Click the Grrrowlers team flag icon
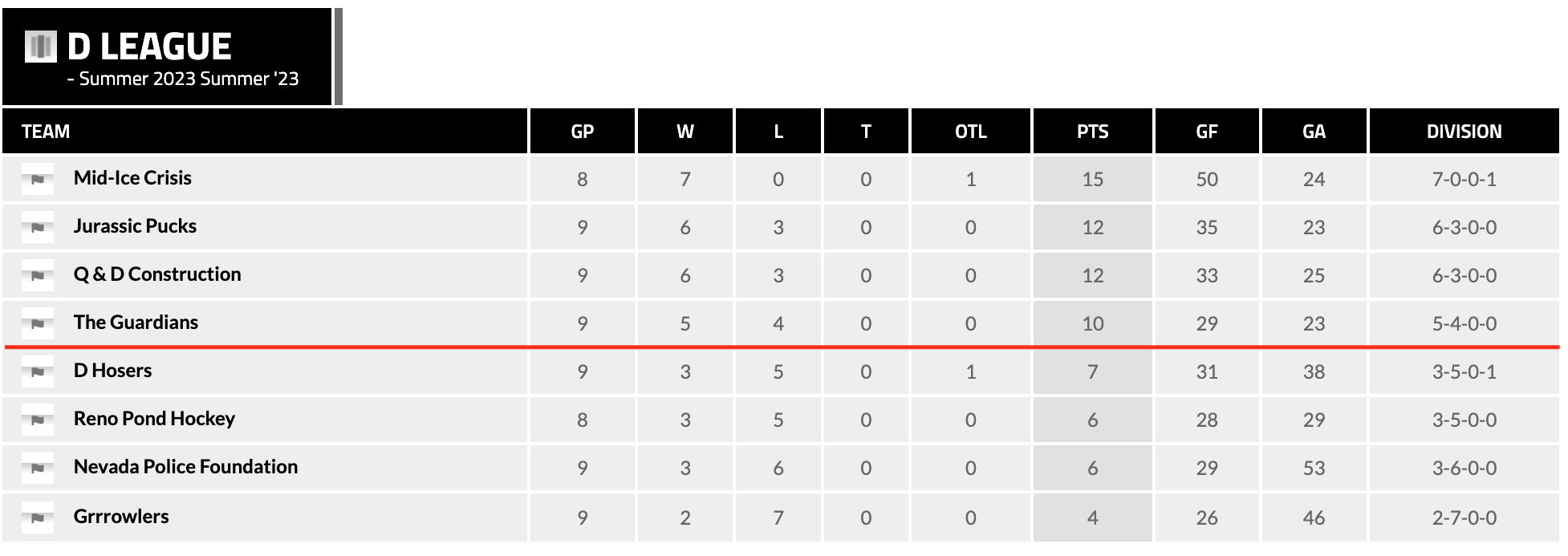This screenshot has width=1568, height=556. (38, 517)
